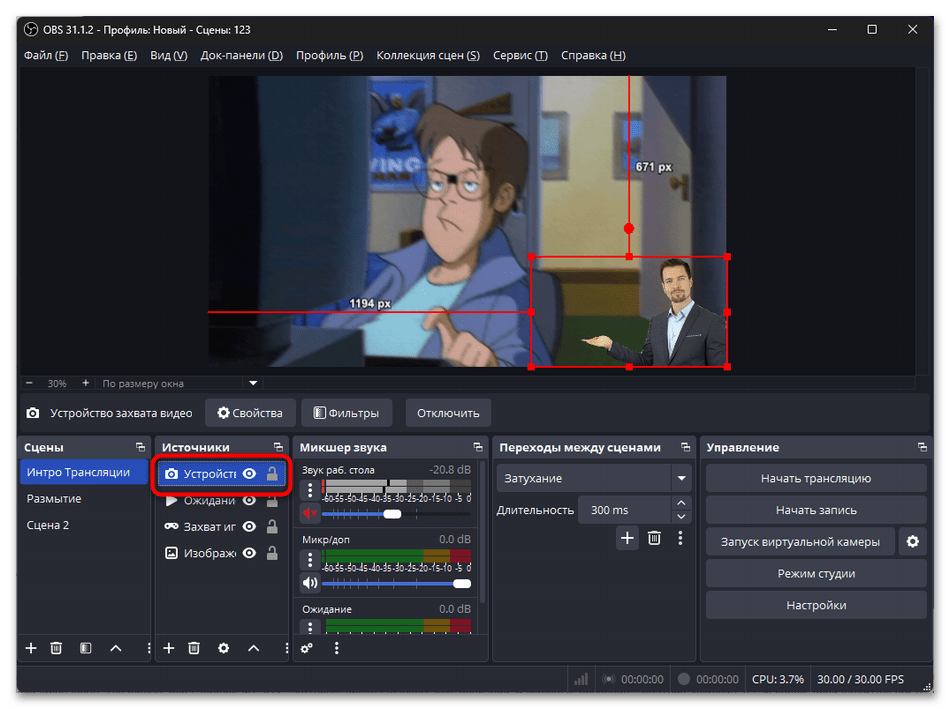
Task: Open virtual camera settings gear
Action: pos(912,542)
